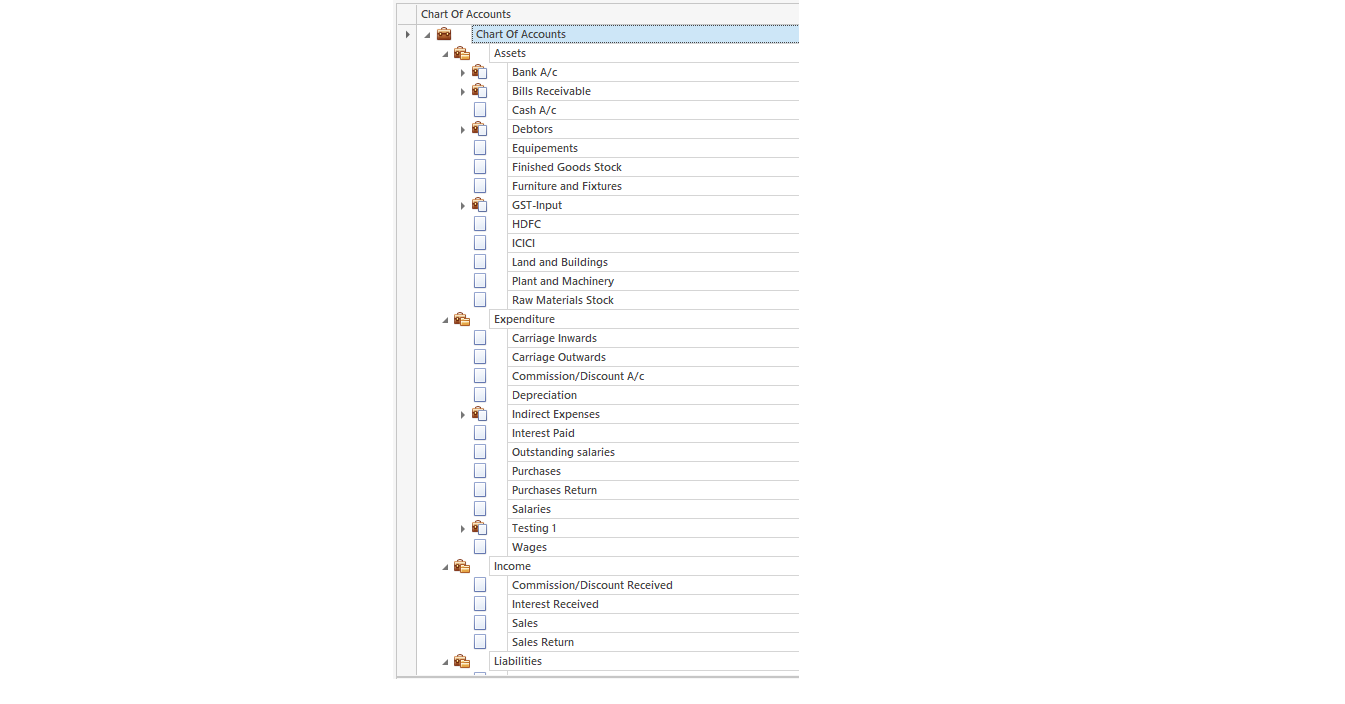The height and width of the screenshot is (704, 1345).
Task: Select the Plant and Machinery account
Action: 562,281
